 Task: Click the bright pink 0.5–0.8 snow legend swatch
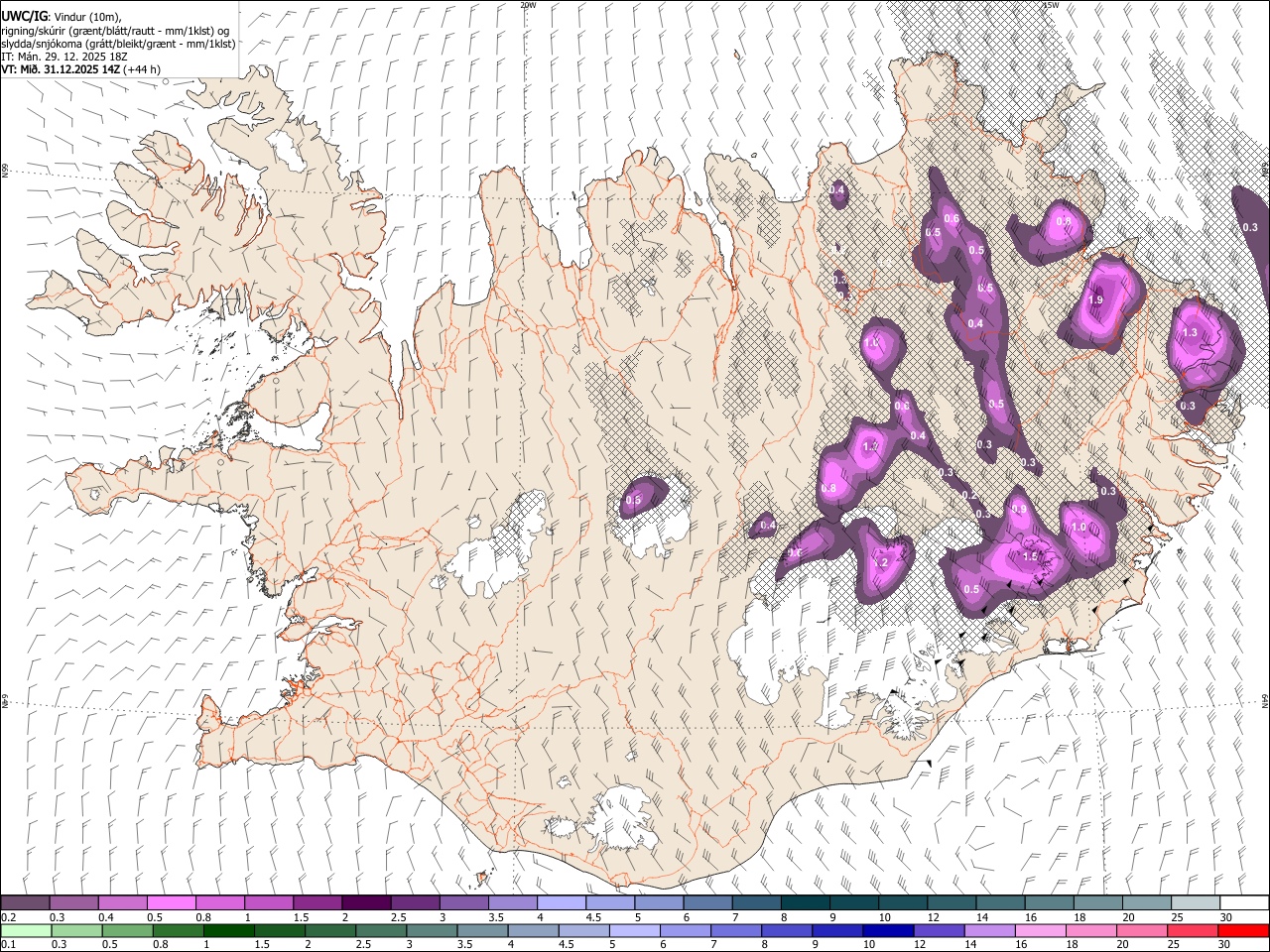171,902
